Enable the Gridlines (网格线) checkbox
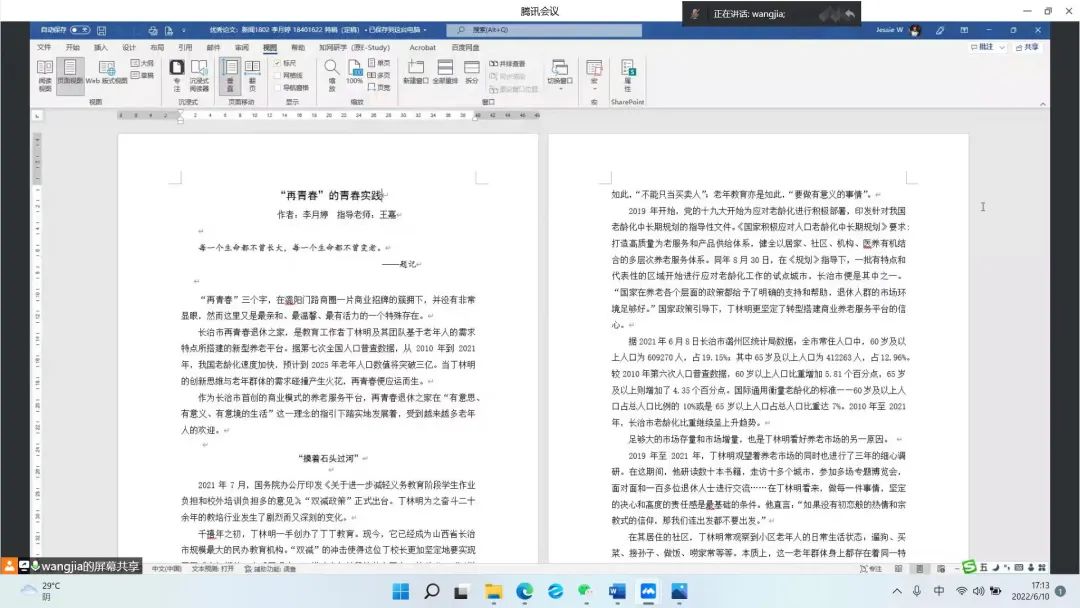The width and height of the screenshot is (1080, 608). 277,75
